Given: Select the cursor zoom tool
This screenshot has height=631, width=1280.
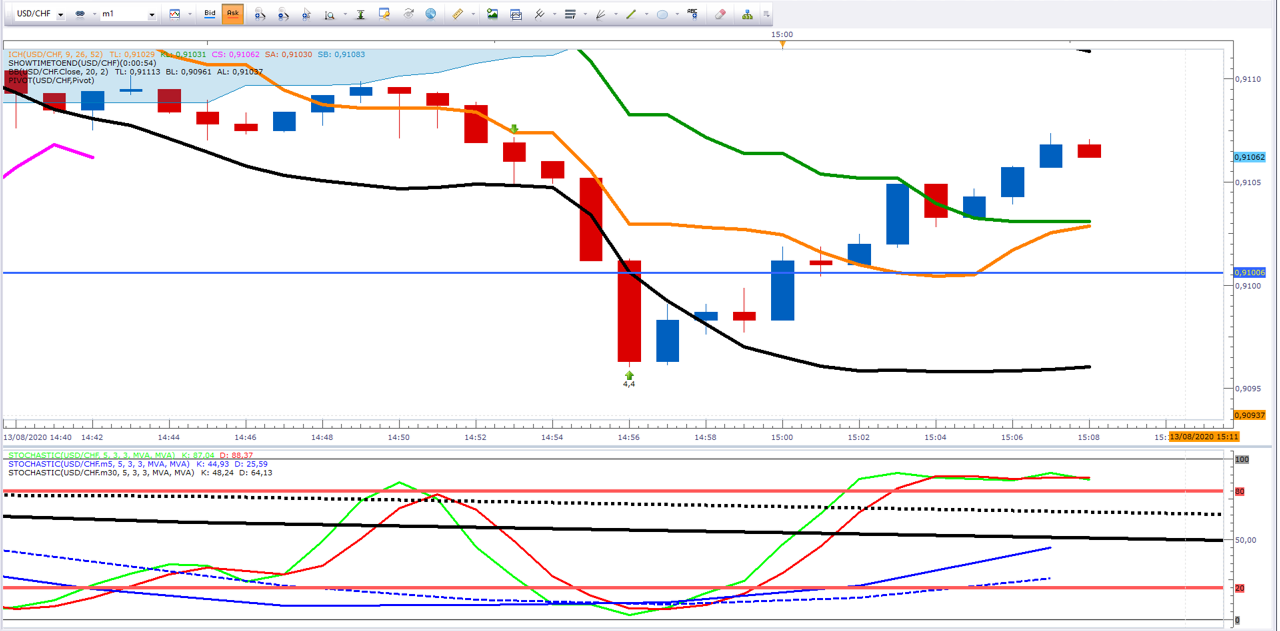Looking at the screenshot, I should point(306,14).
